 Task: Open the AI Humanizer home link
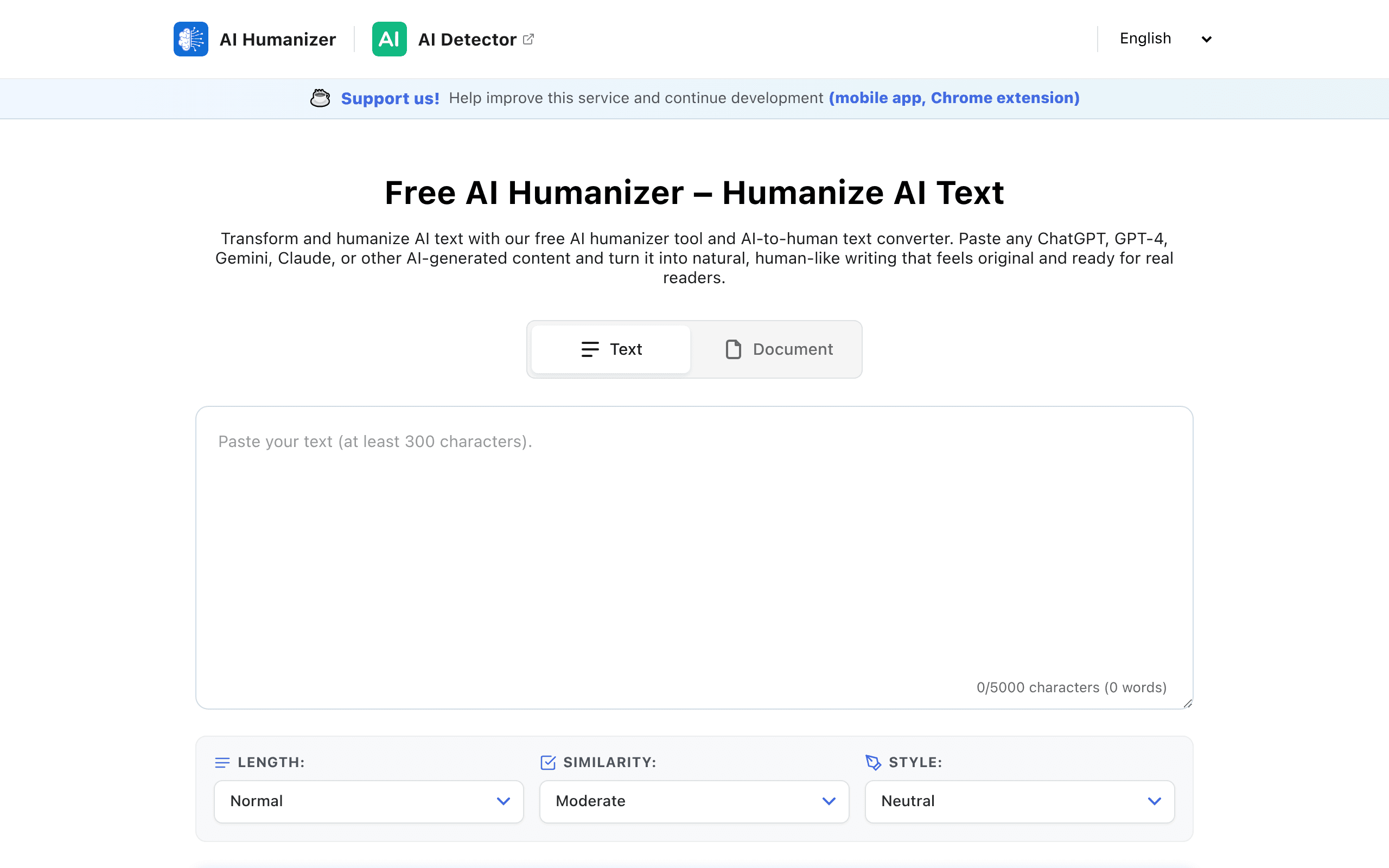pos(255,39)
